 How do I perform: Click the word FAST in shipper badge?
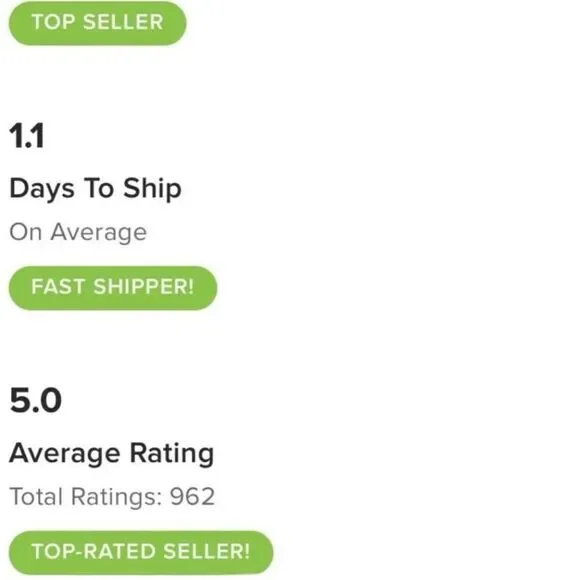(58, 287)
